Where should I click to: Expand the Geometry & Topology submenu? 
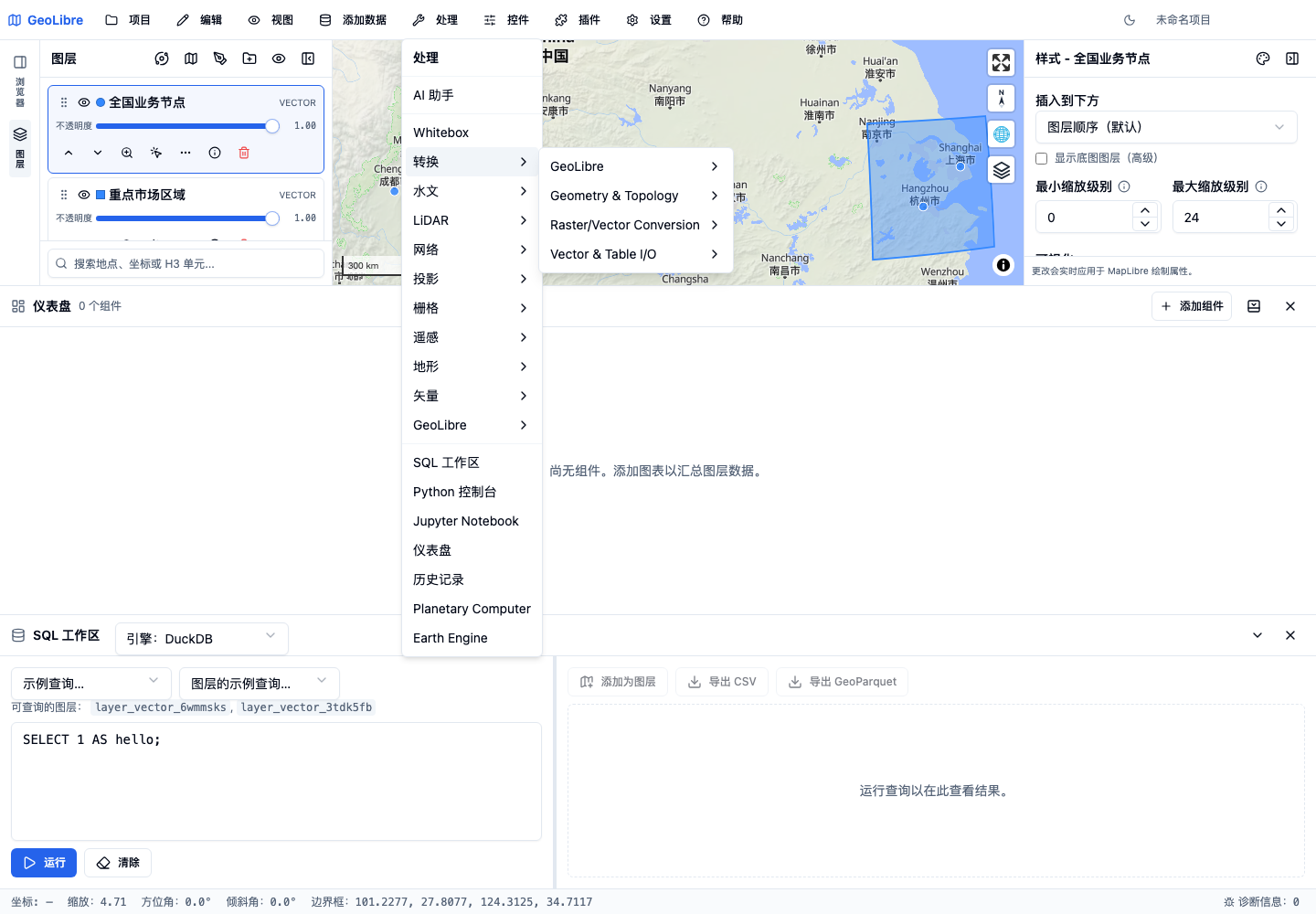636,196
